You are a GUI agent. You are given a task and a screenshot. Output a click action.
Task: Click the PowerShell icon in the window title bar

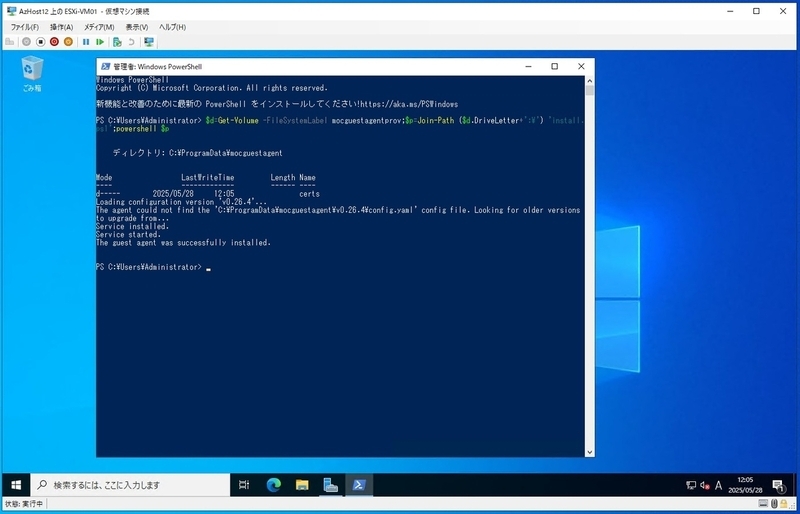[x=106, y=66]
